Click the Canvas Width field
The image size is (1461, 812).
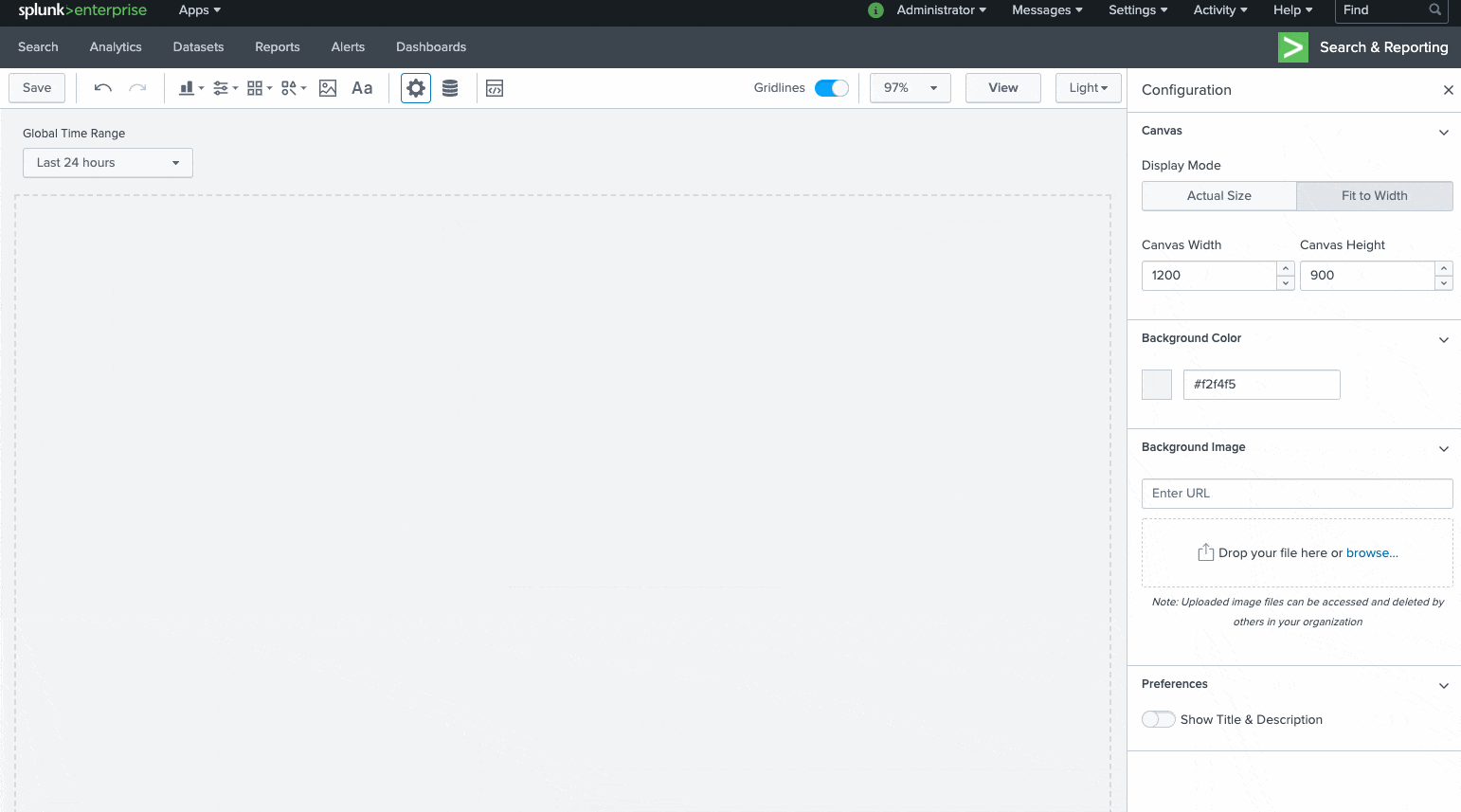pos(1209,276)
